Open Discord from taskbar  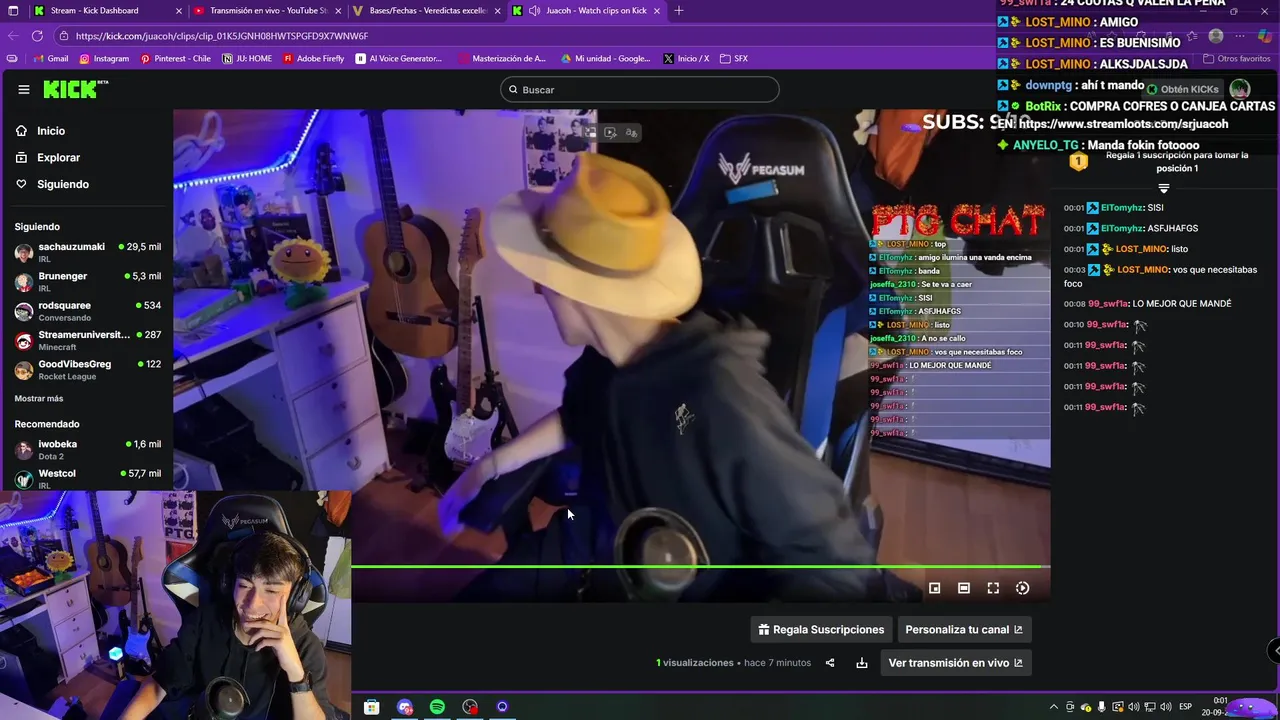[405, 707]
